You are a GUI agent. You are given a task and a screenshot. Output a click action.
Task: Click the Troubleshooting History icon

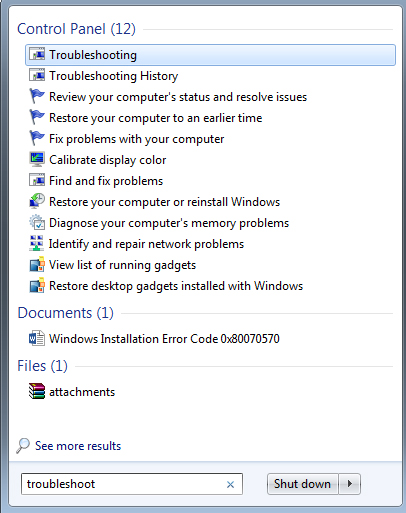click(37, 75)
